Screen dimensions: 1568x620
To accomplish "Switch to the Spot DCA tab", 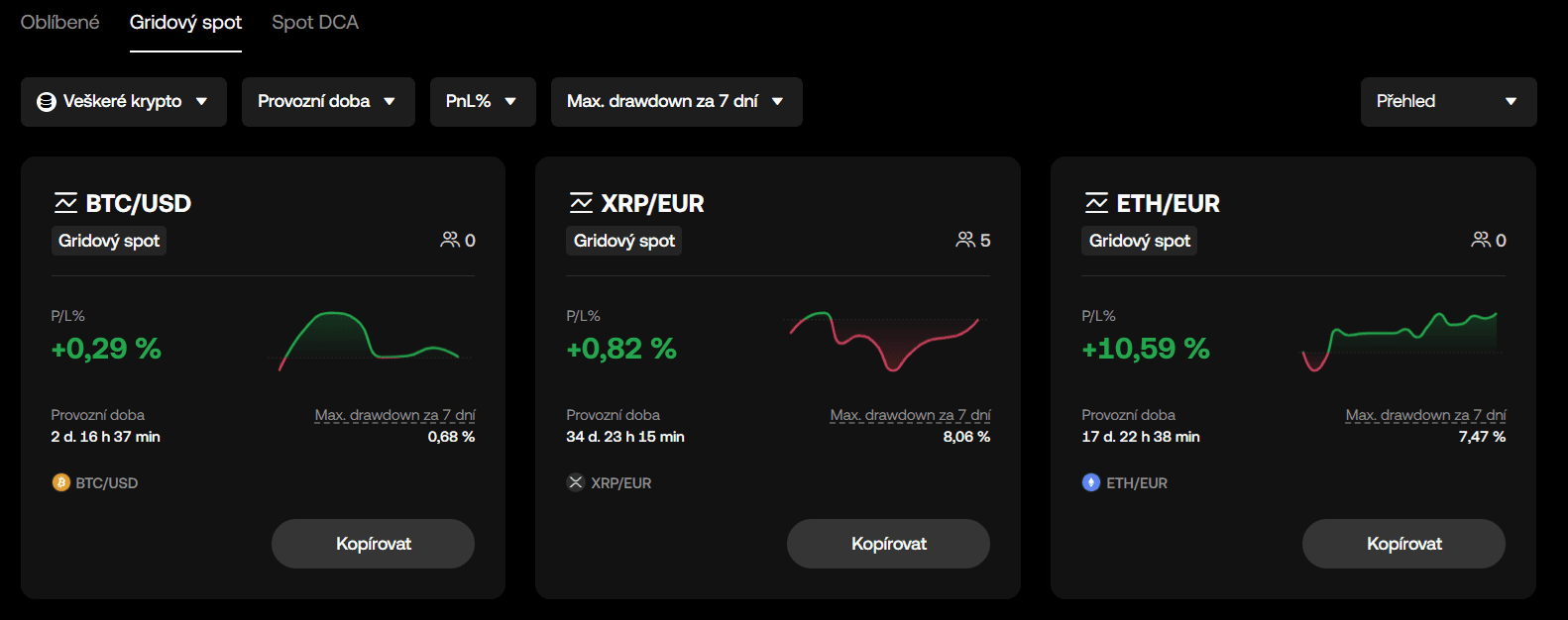I will (315, 22).
